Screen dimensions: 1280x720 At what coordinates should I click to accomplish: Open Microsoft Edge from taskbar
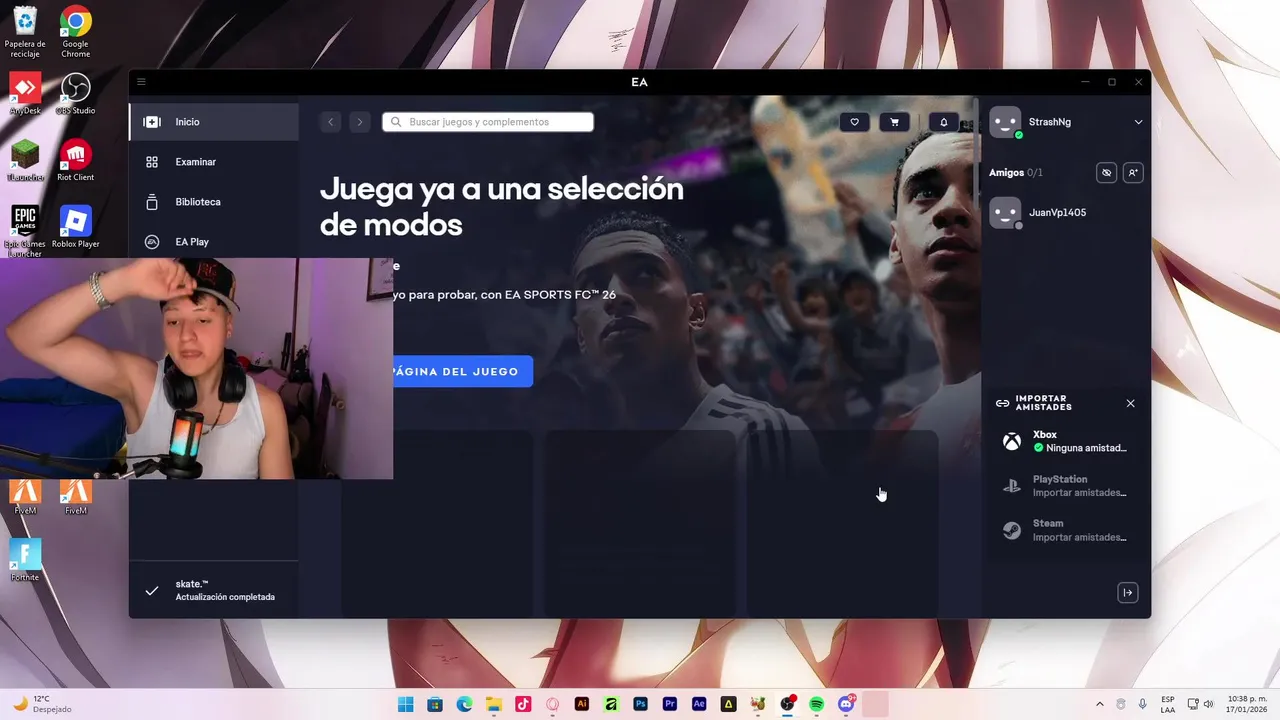[x=464, y=704]
